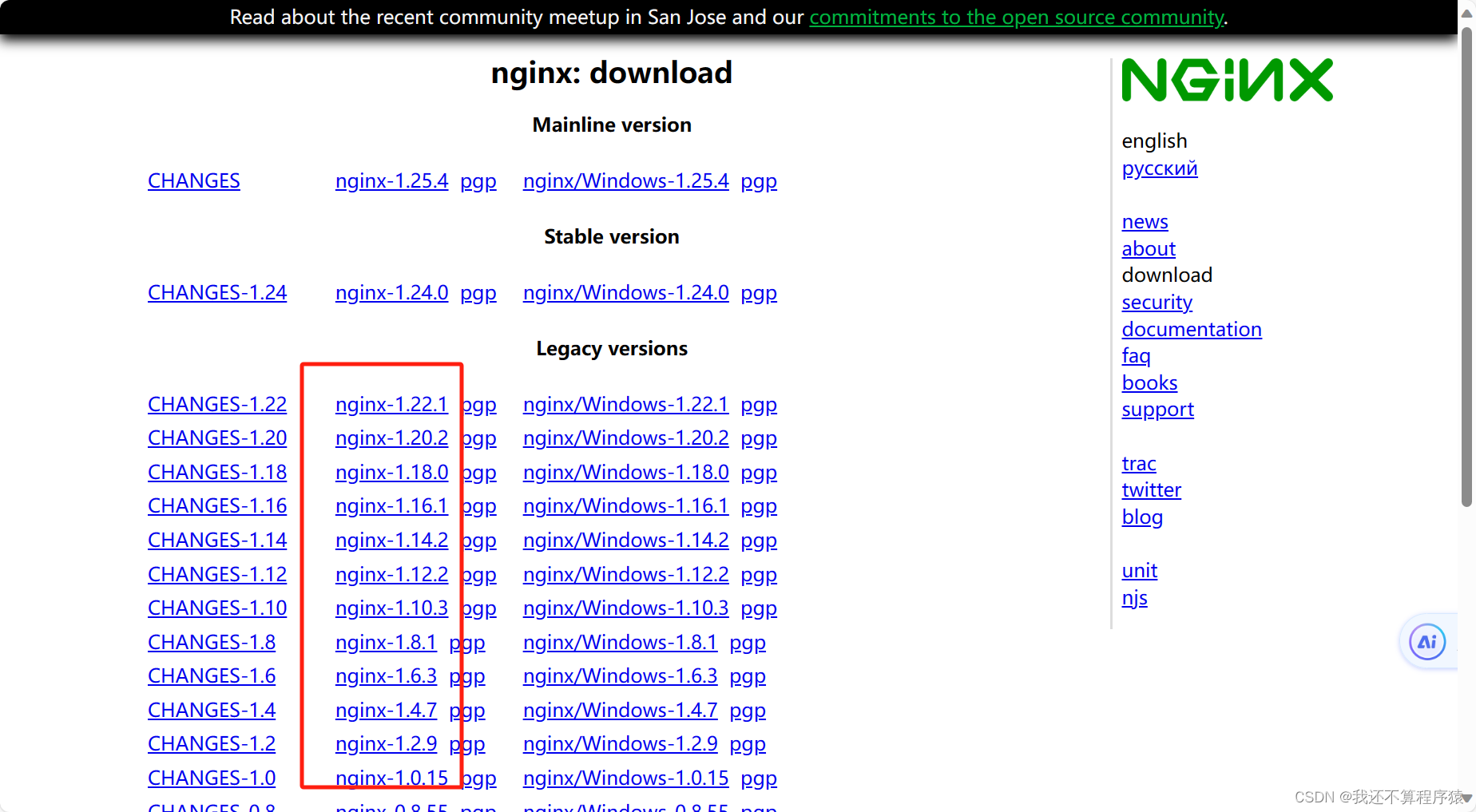Download legacy nginx-1.22.1 source
The image size is (1476, 812).
(391, 404)
